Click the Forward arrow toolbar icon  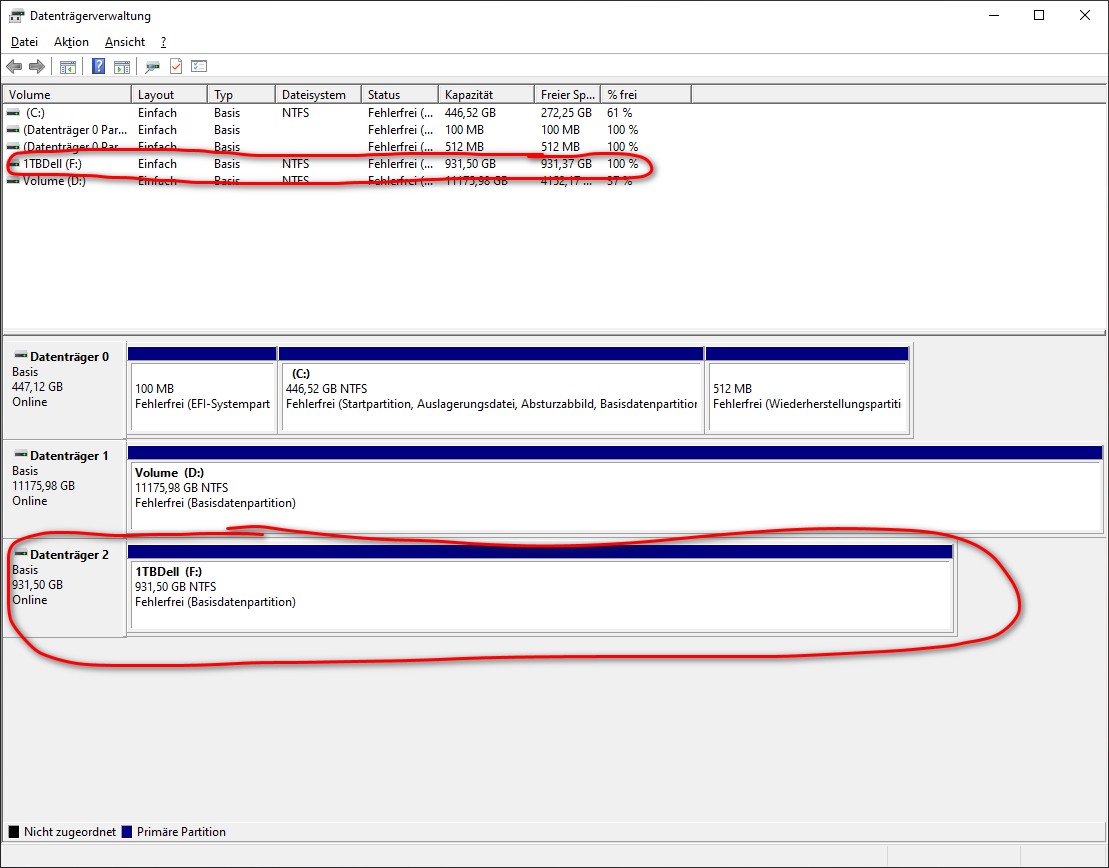[37, 66]
